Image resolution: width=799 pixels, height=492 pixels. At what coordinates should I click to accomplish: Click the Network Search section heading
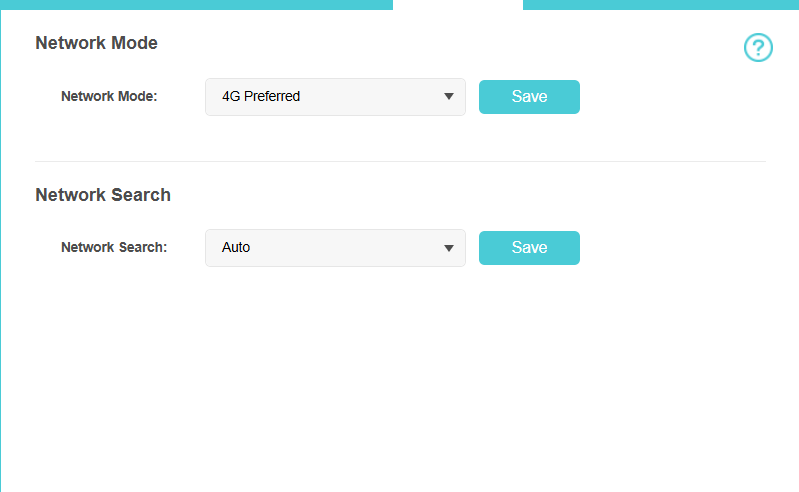point(103,195)
